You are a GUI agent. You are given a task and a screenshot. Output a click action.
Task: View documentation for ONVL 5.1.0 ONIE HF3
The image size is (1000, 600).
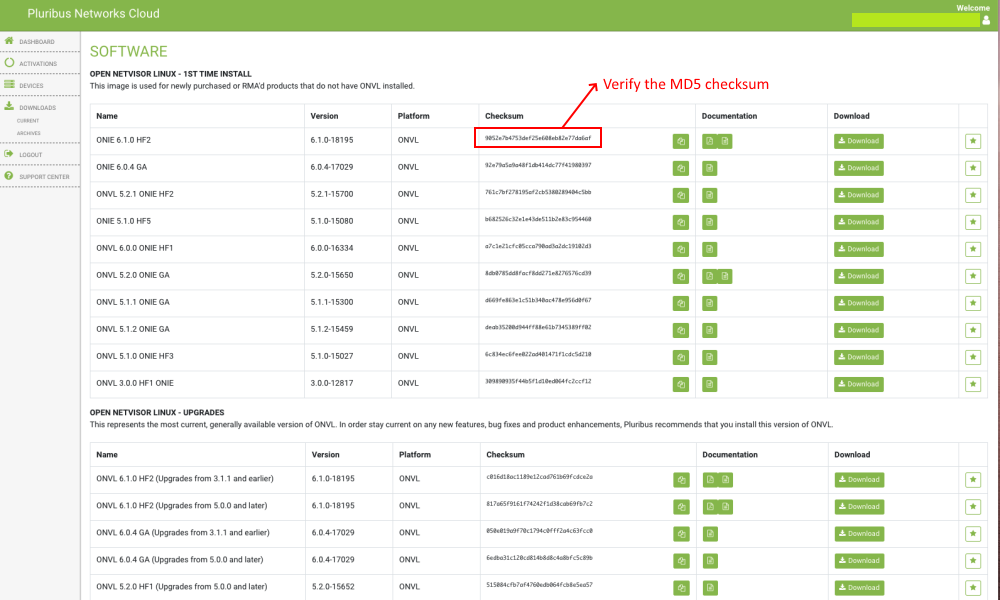(x=709, y=358)
